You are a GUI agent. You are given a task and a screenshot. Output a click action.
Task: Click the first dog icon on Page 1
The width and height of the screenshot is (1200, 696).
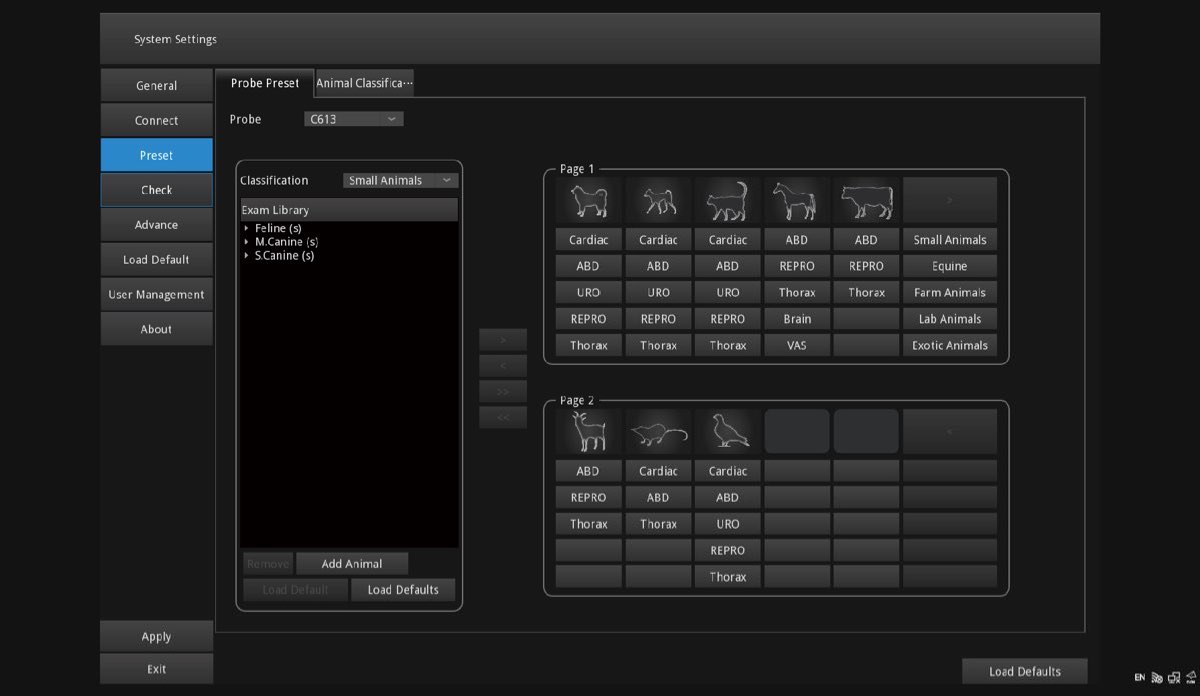588,201
